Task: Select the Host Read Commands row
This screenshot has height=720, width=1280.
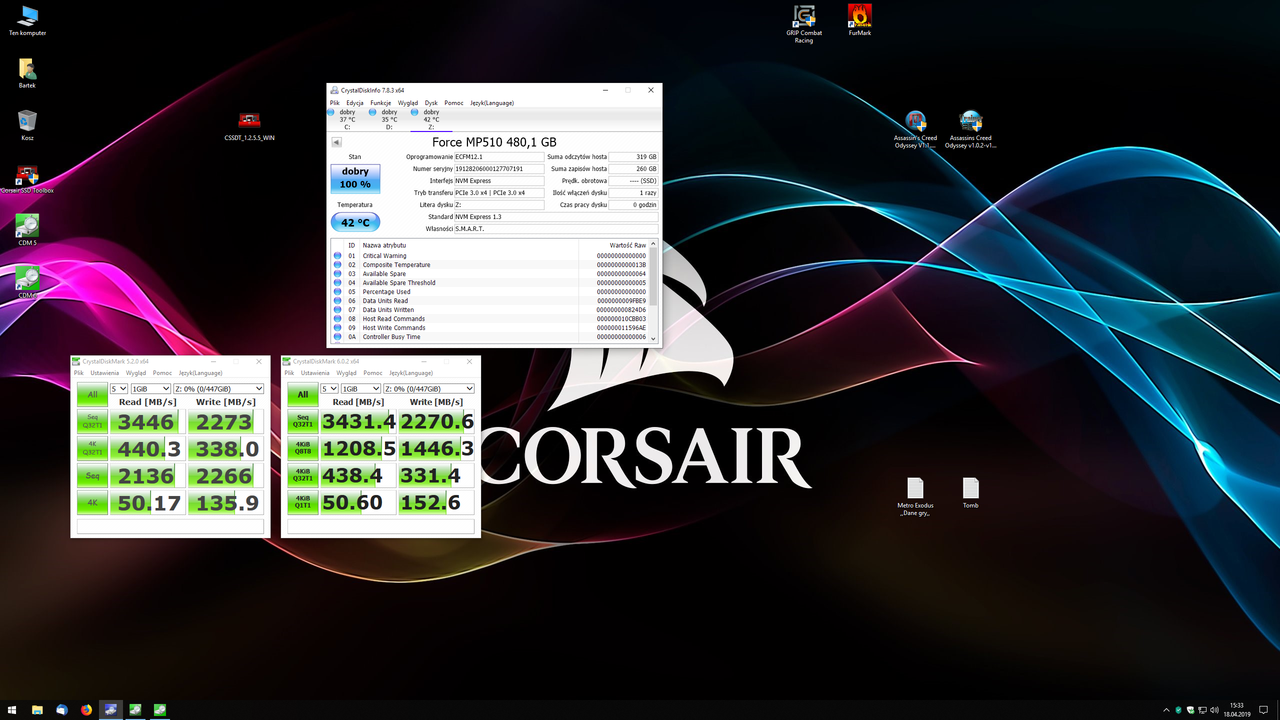Action: pos(490,319)
